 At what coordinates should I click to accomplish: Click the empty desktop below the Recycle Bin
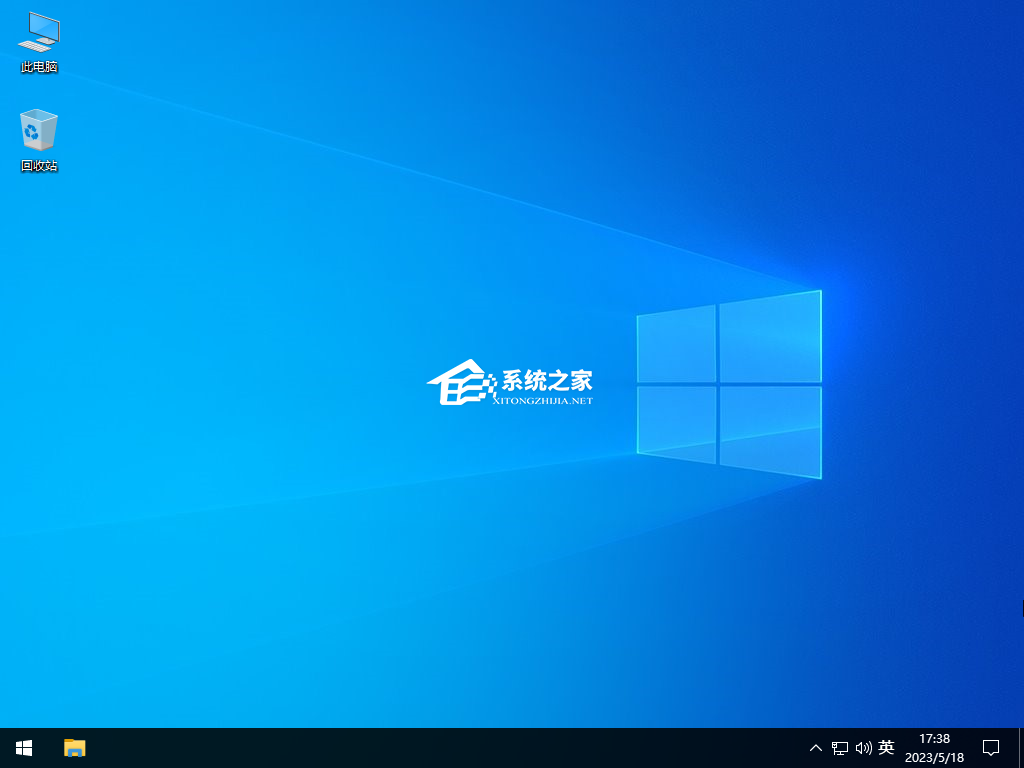(x=39, y=300)
